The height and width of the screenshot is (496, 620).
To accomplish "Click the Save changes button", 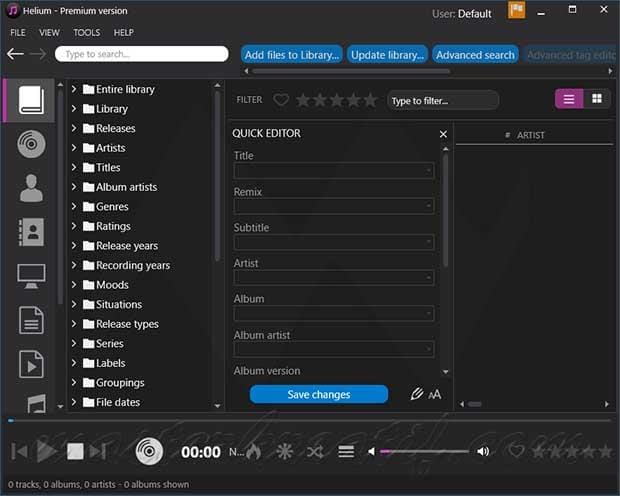I will coord(319,394).
